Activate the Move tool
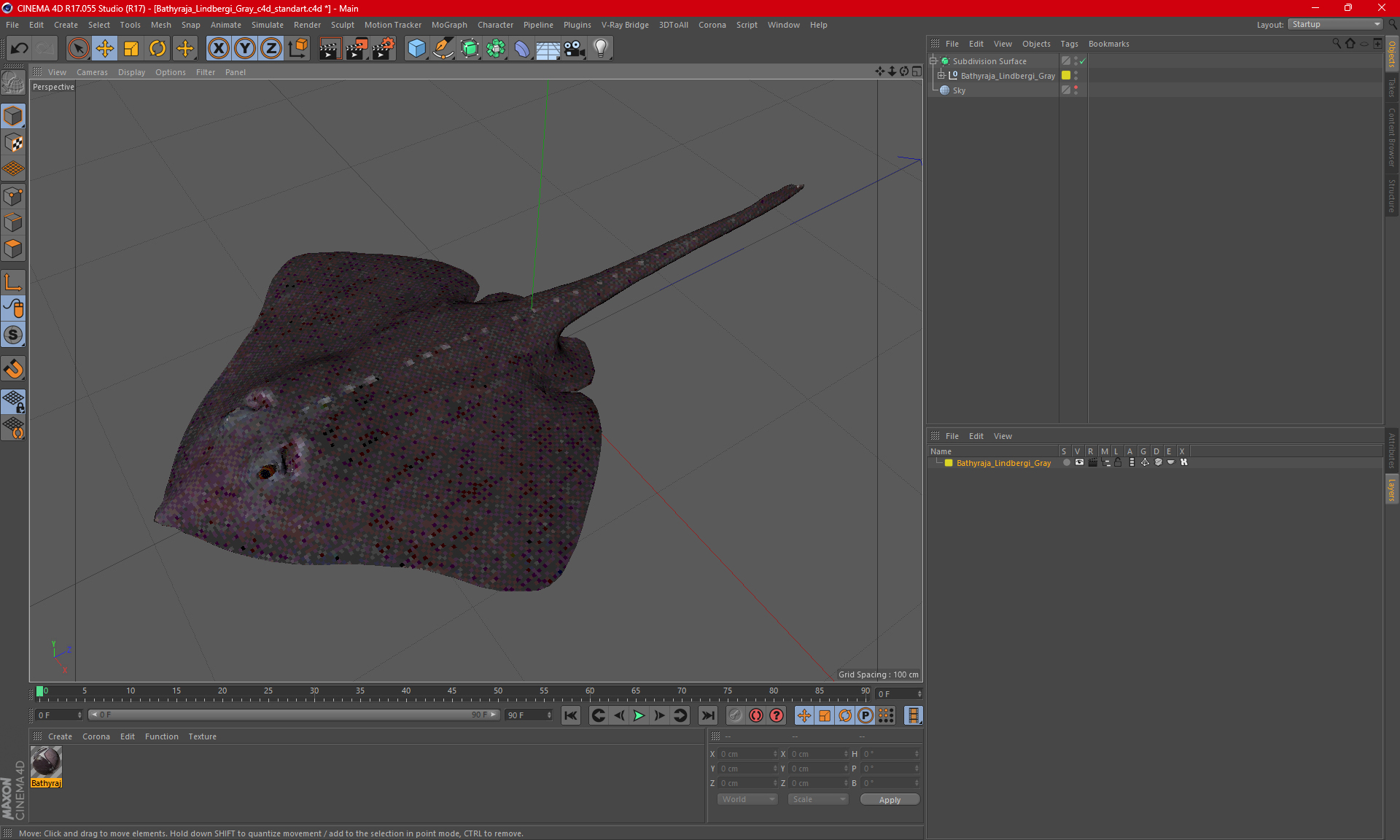The image size is (1400, 840). [105, 49]
